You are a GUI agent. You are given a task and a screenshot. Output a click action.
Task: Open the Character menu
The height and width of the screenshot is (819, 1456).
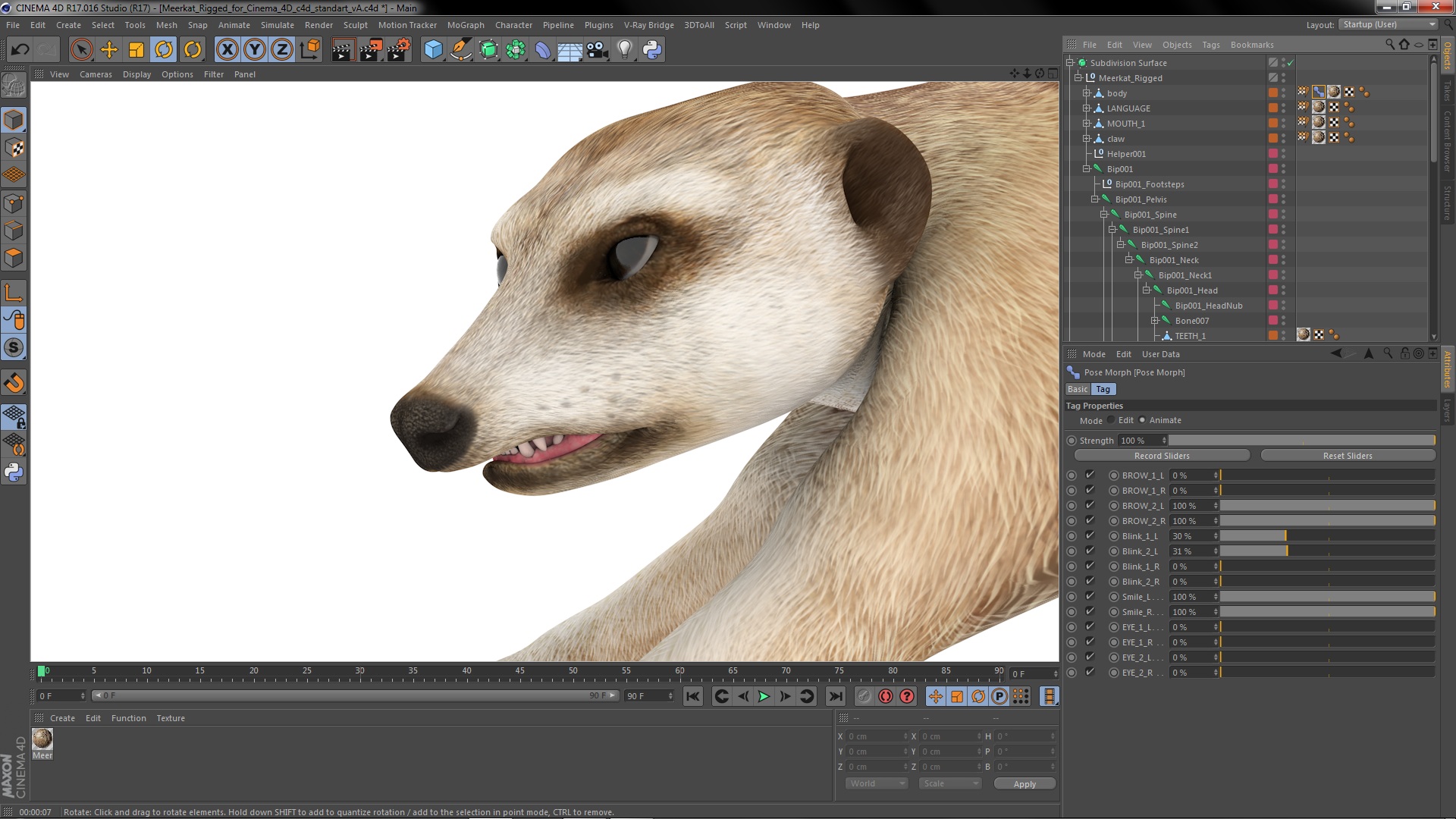coord(513,25)
